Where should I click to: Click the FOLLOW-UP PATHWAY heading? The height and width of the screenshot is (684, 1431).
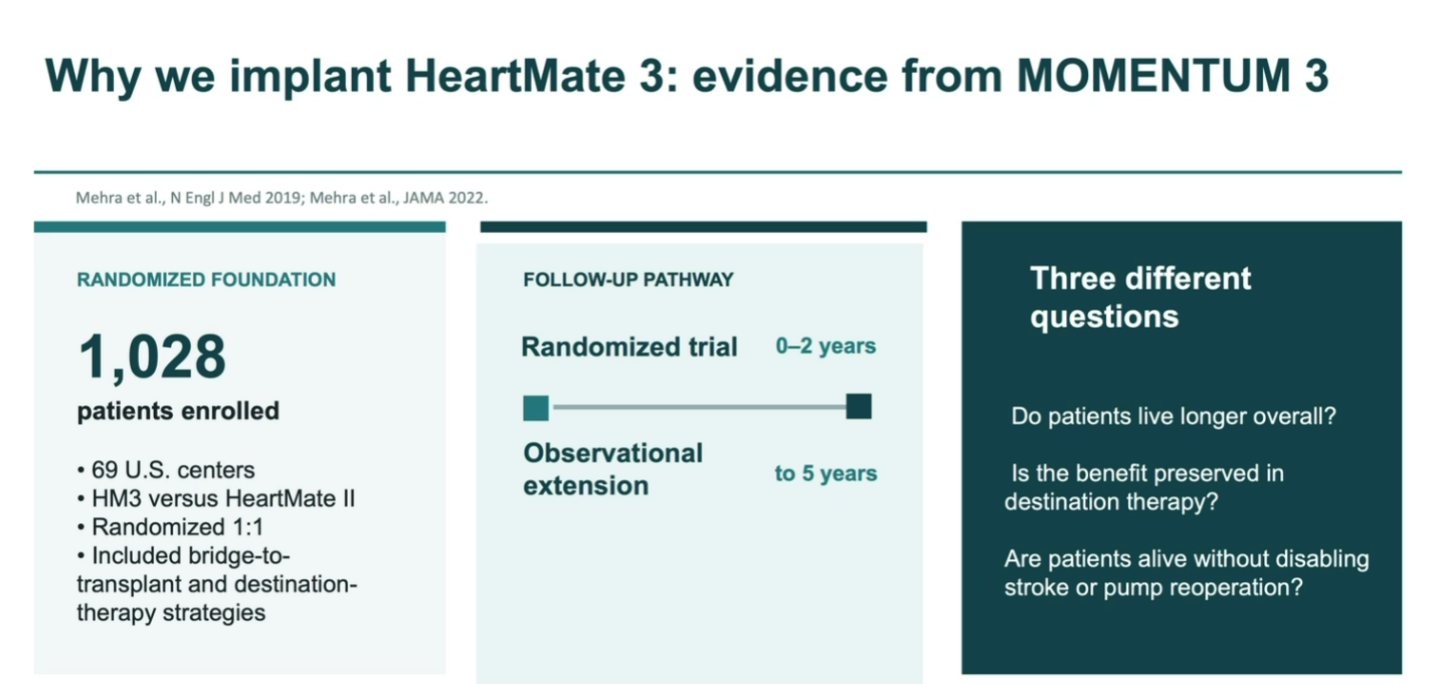(x=628, y=280)
